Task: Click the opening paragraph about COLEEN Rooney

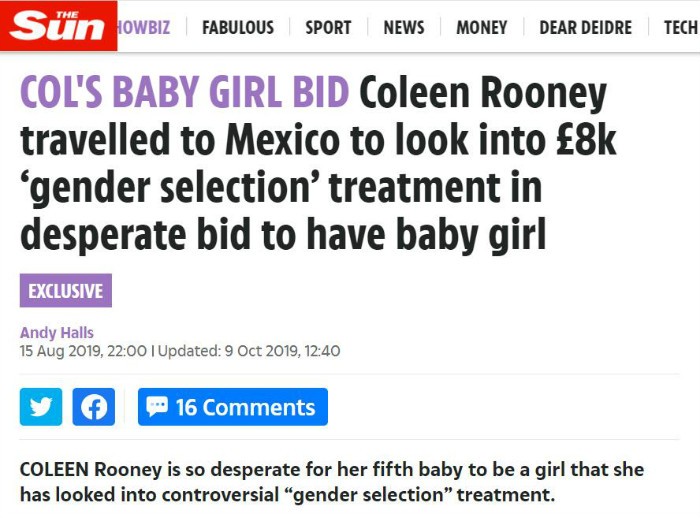Action: click(332, 482)
